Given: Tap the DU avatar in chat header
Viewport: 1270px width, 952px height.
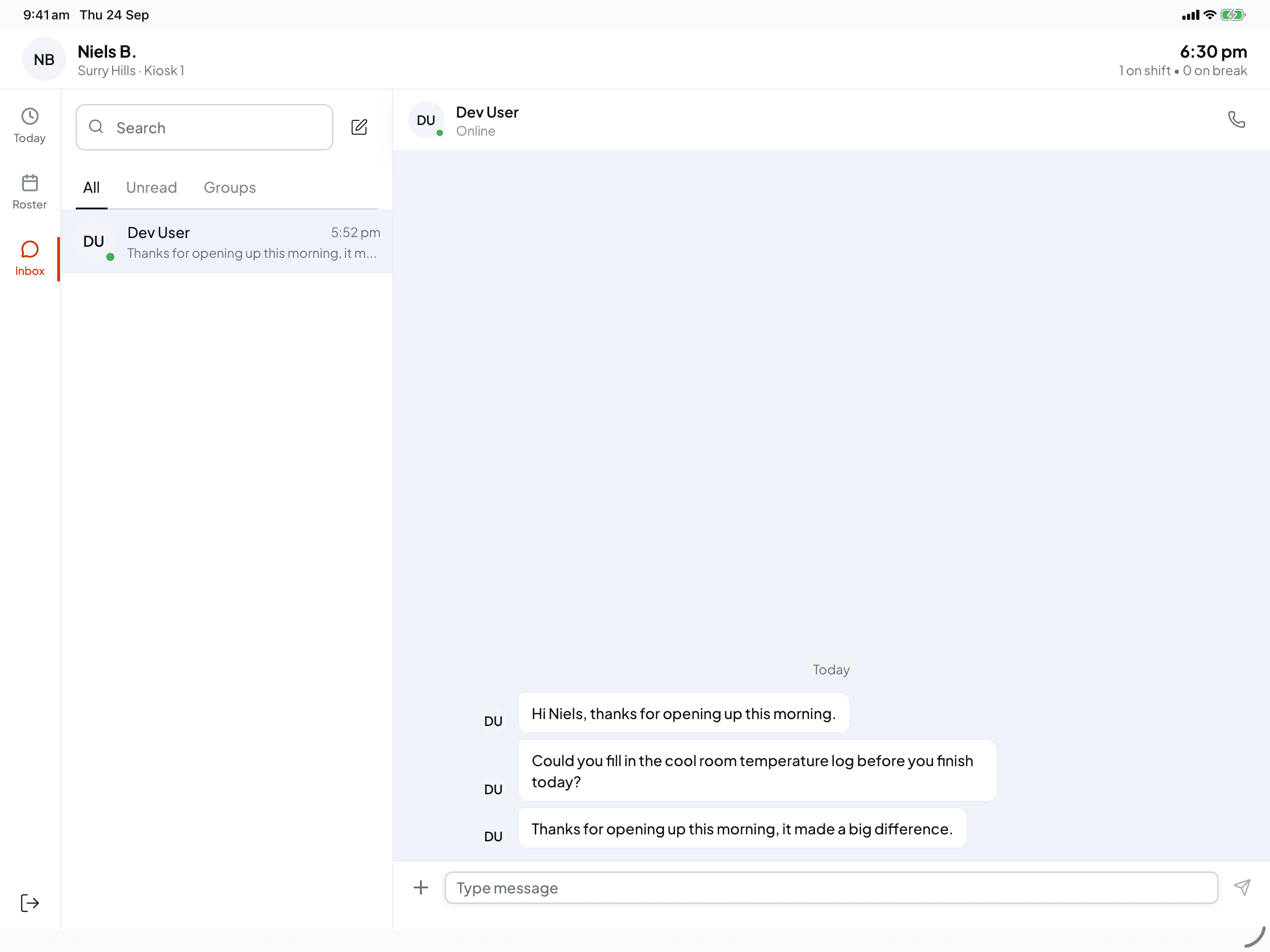Looking at the screenshot, I should (x=426, y=120).
